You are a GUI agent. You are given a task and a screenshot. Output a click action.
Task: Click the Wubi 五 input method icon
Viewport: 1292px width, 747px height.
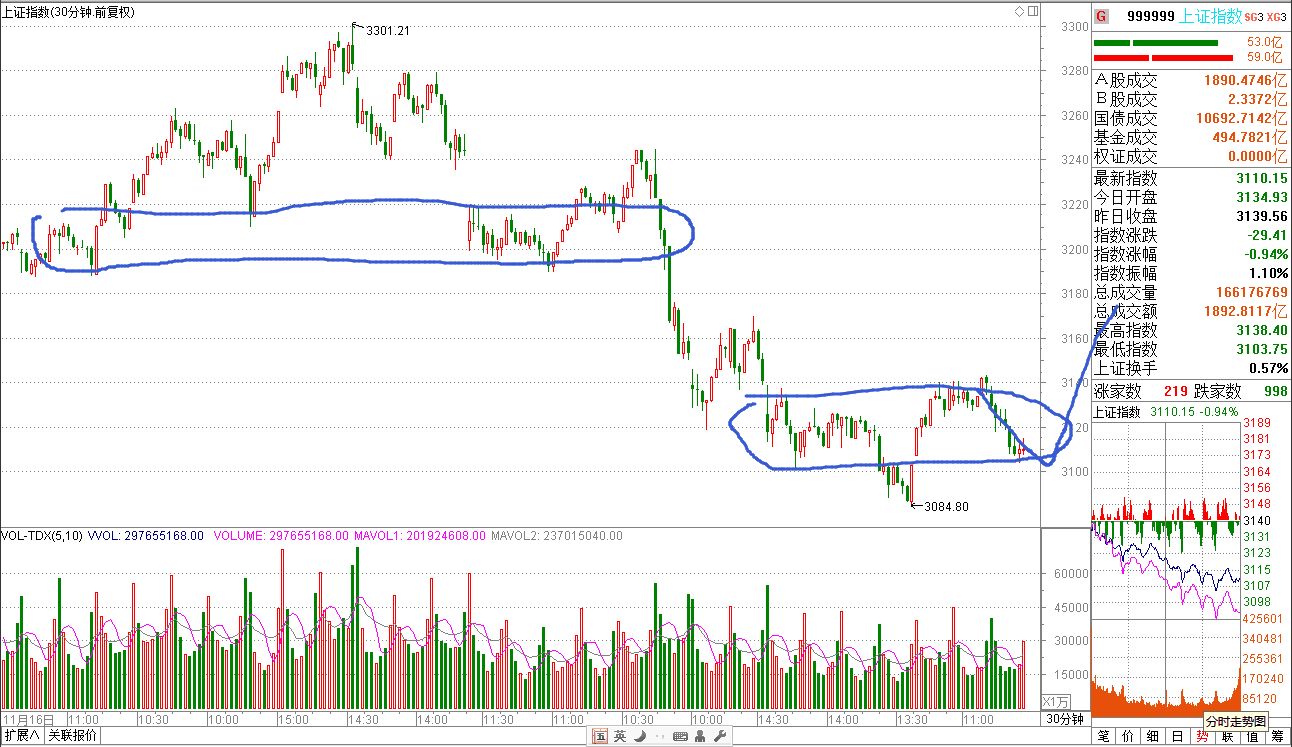click(x=600, y=736)
